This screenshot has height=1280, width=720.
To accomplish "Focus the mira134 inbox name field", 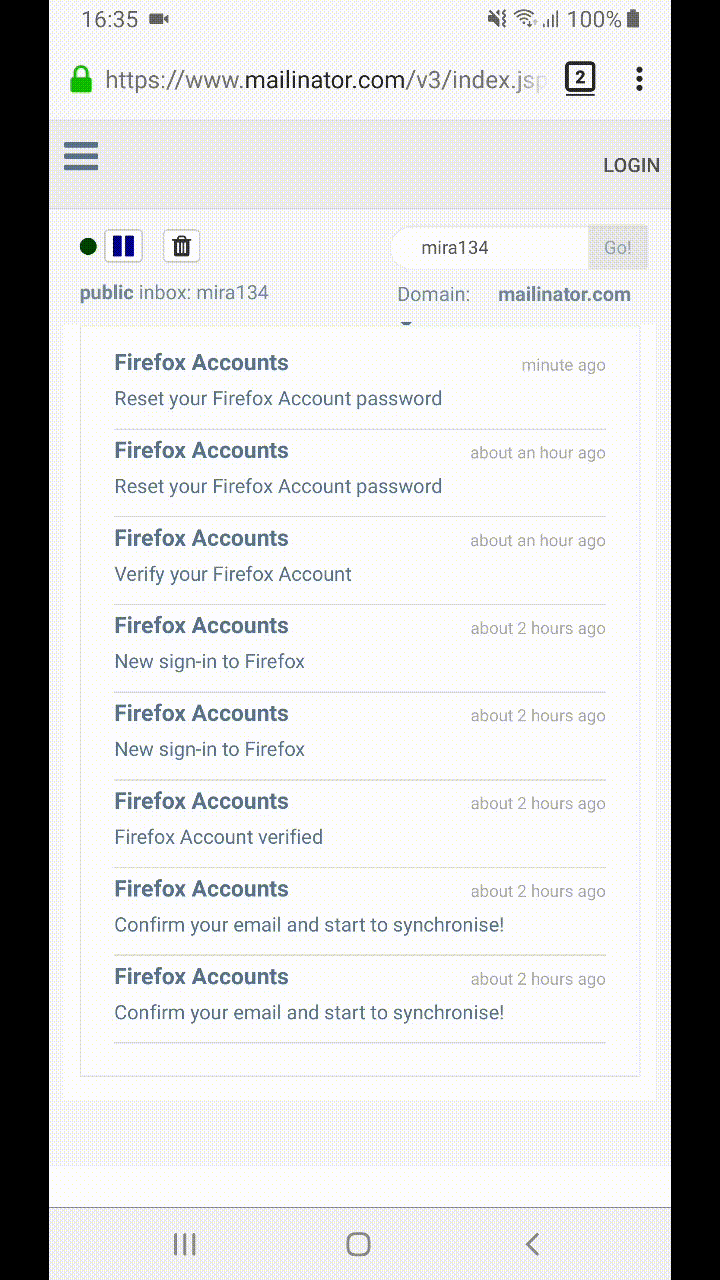I will click(490, 248).
